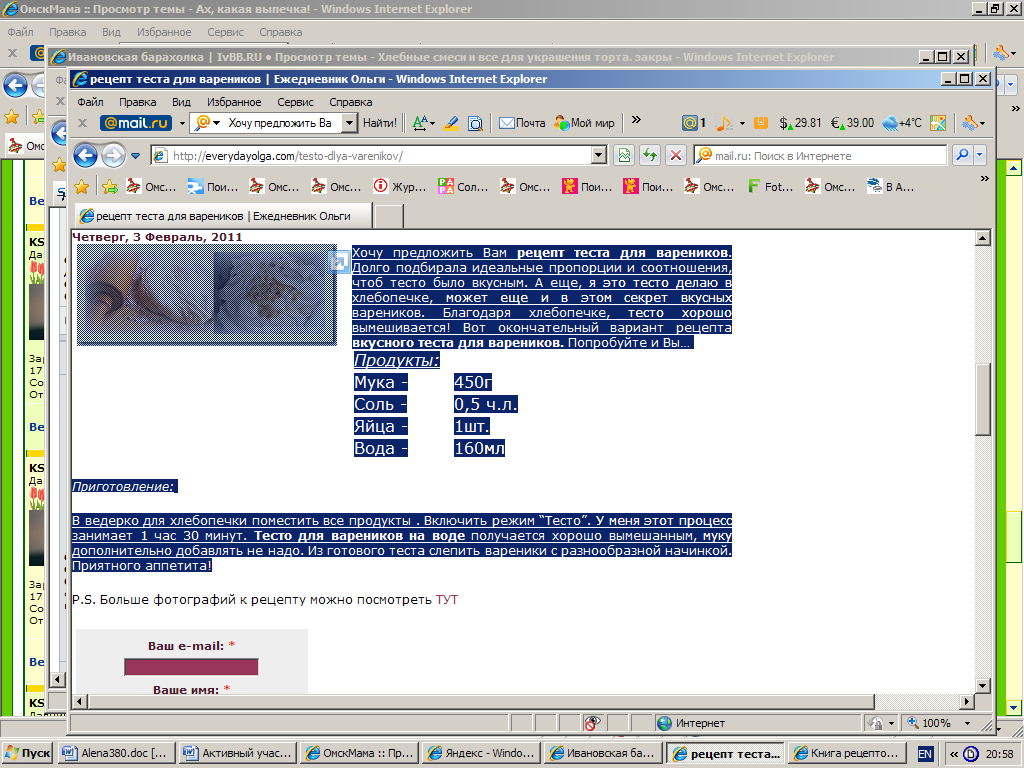Open the mail.ru logo dropdown arrow
Screen dimensions: 1024x768
(182, 123)
